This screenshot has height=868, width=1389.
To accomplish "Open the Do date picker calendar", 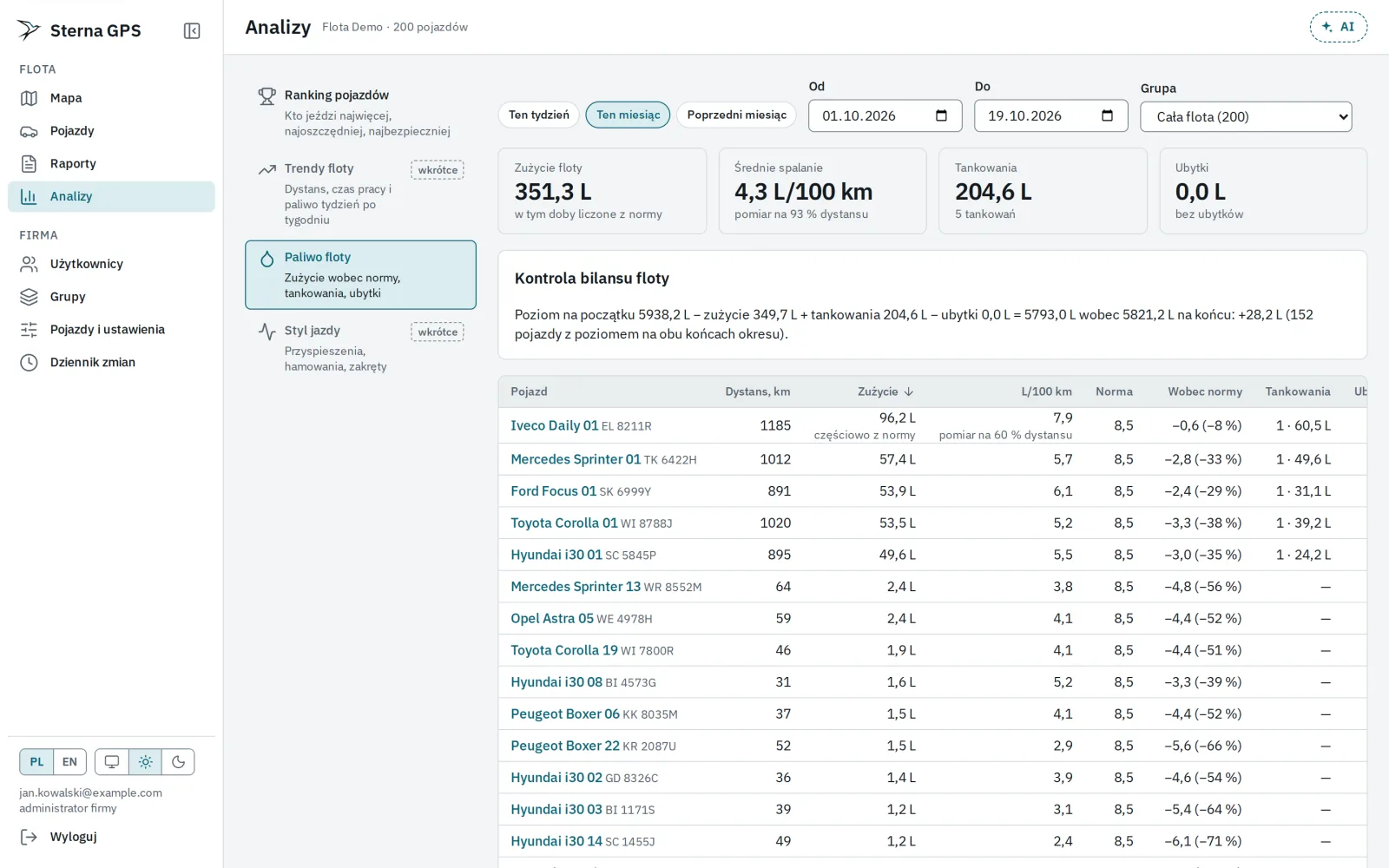I will tap(1107, 115).
